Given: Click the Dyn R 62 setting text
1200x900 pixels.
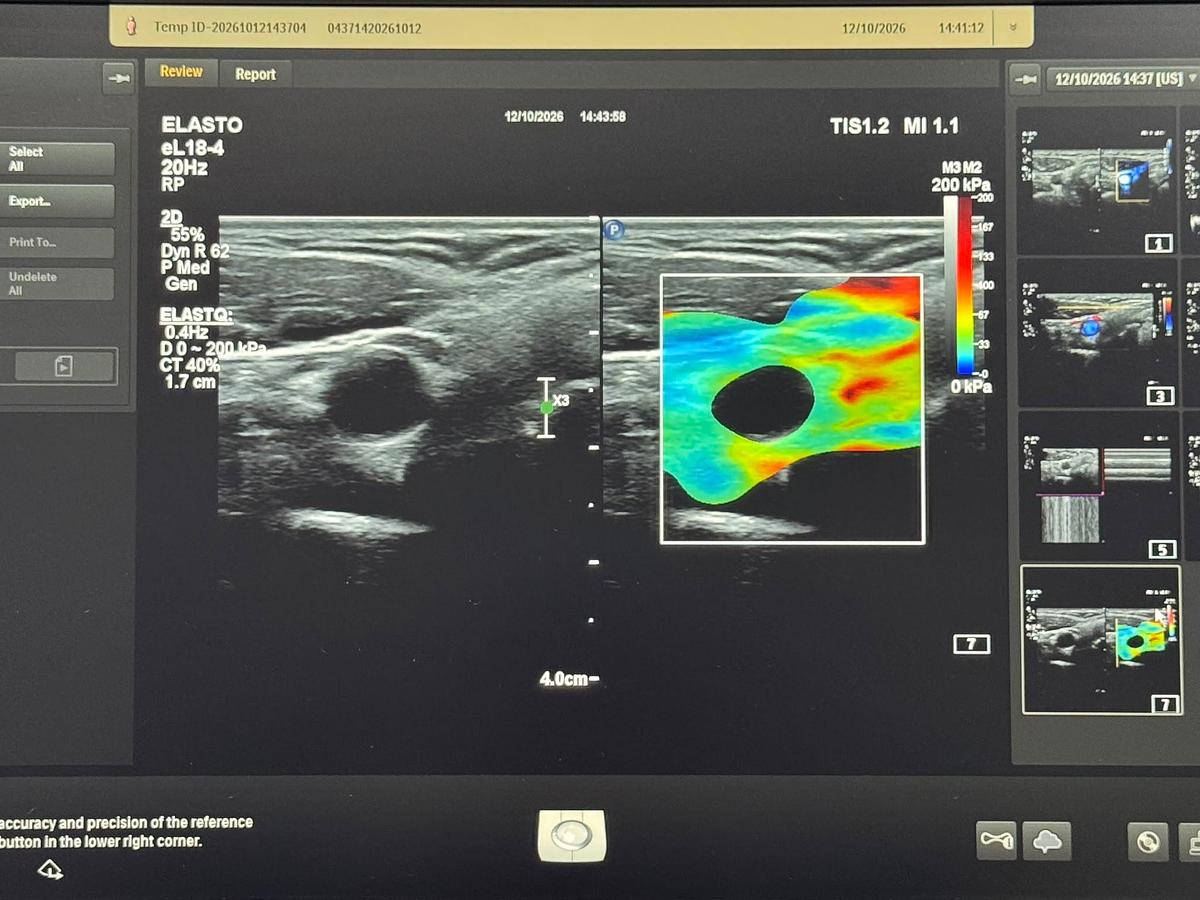Looking at the screenshot, I should [x=195, y=252].
